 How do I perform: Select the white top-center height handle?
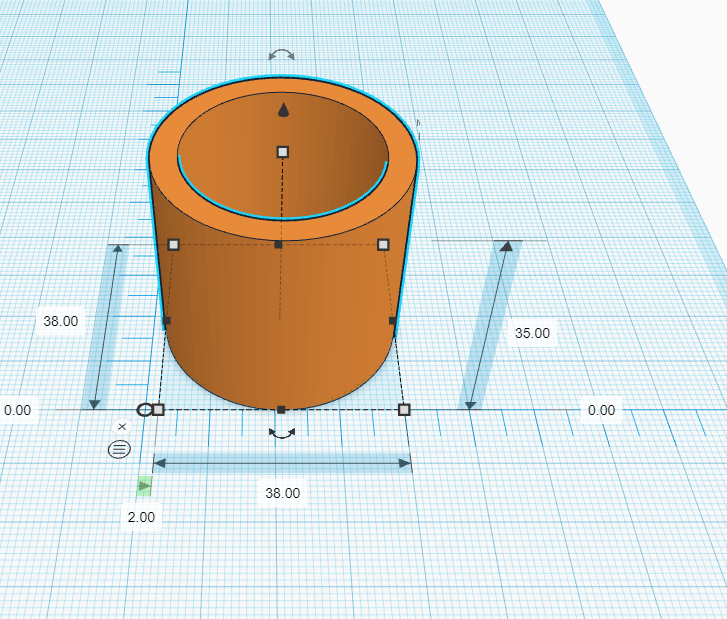[x=283, y=152]
